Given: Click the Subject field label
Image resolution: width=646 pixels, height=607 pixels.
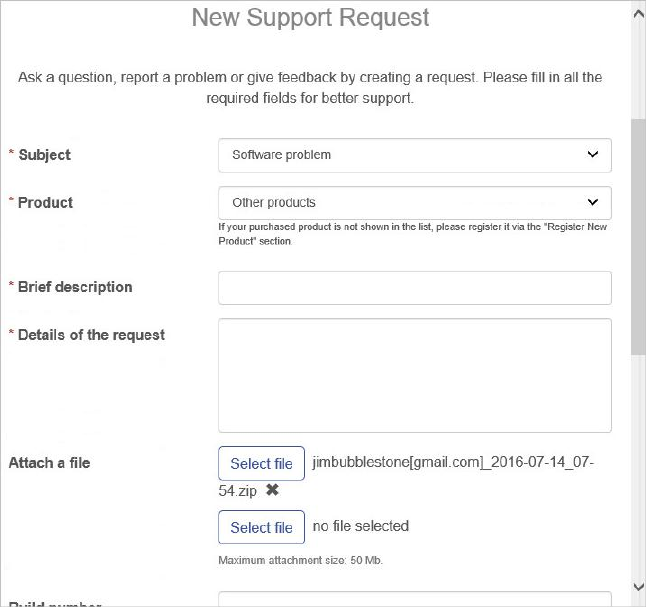Looking at the screenshot, I should 44,155.
